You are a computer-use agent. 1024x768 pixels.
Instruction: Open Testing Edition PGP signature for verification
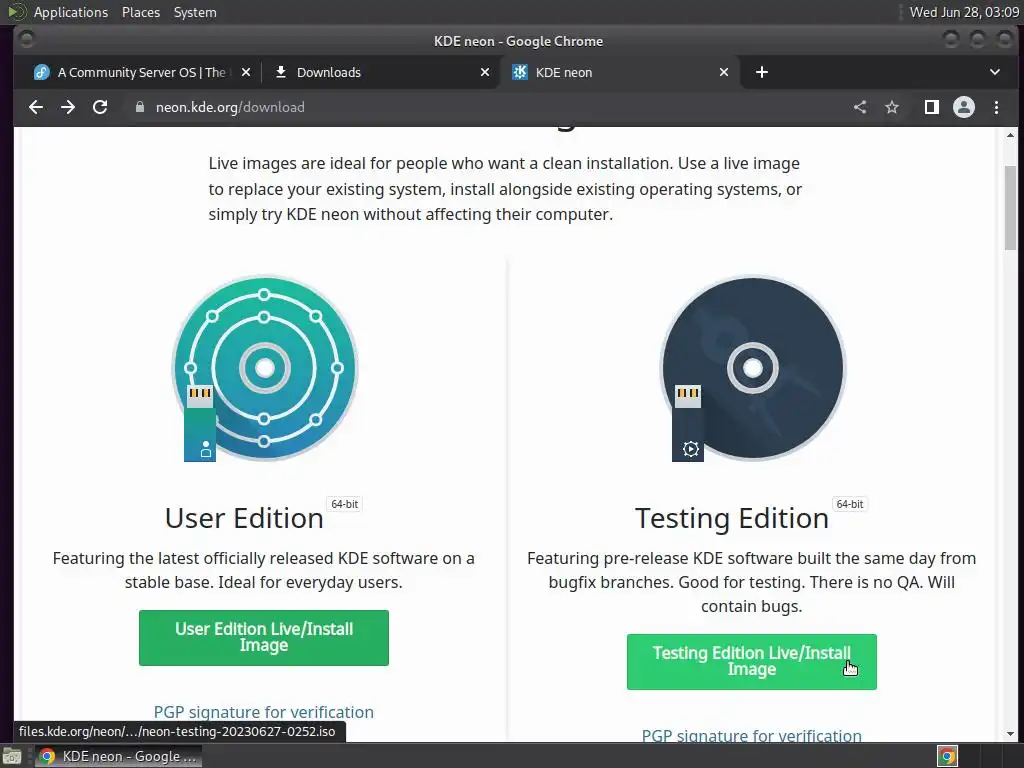752,735
